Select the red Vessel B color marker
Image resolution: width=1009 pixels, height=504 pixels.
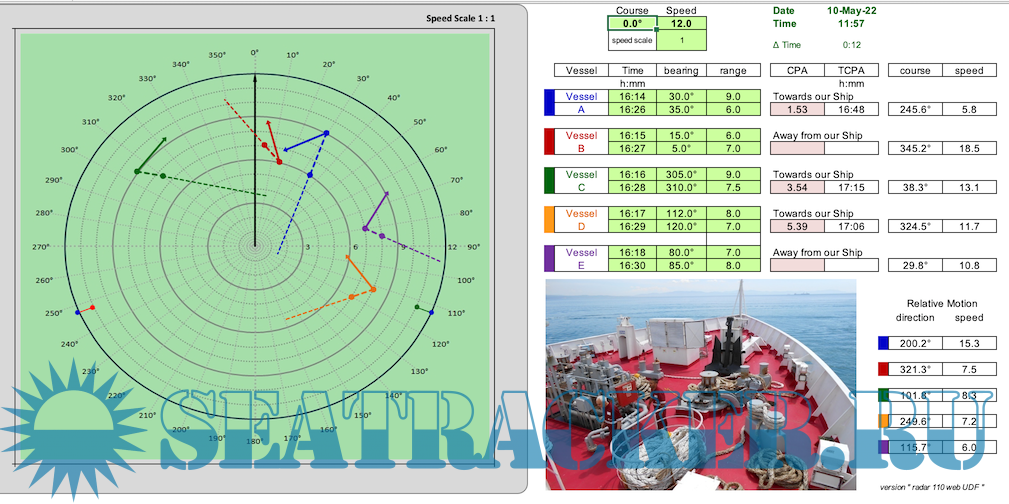click(x=548, y=141)
